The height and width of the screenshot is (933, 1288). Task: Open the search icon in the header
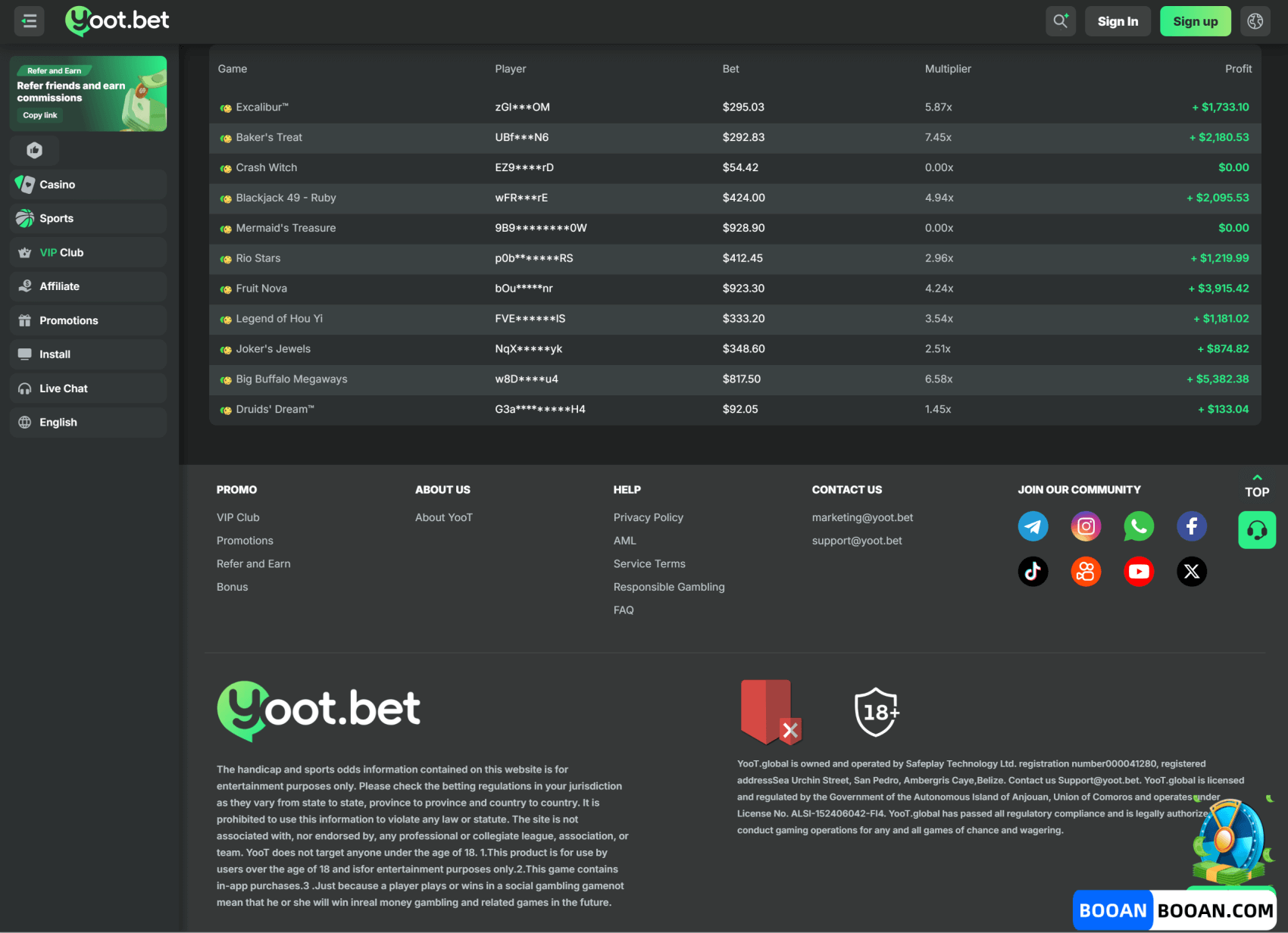click(x=1061, y=21)
